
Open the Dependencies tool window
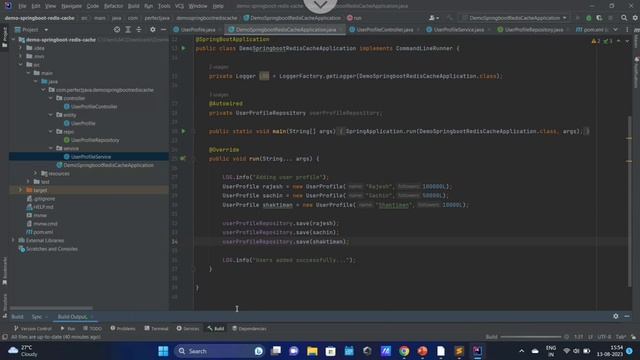pyautogui.click(x=249, y=329)
